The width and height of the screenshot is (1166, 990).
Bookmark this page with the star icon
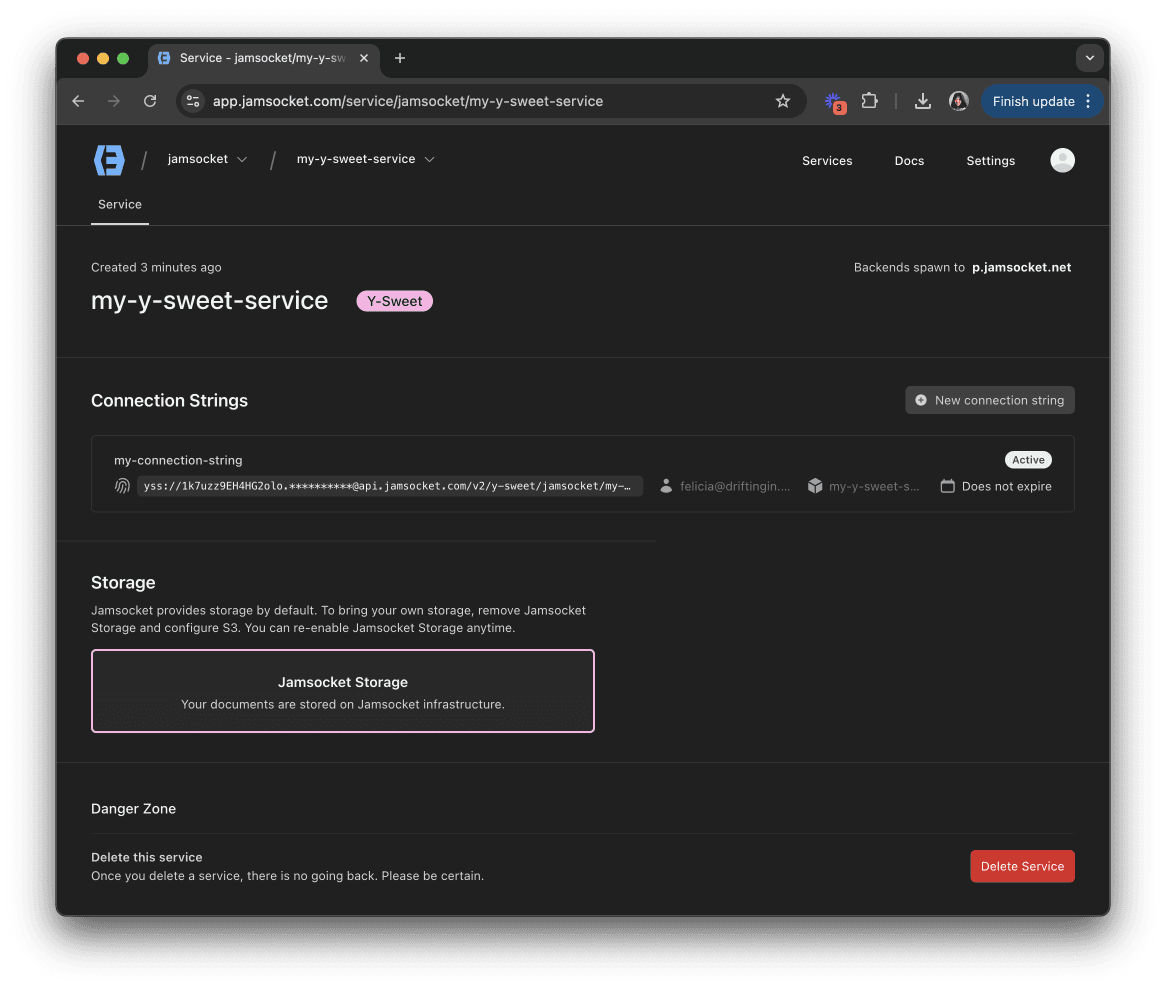pyautogui.click(x=783, y=101)
